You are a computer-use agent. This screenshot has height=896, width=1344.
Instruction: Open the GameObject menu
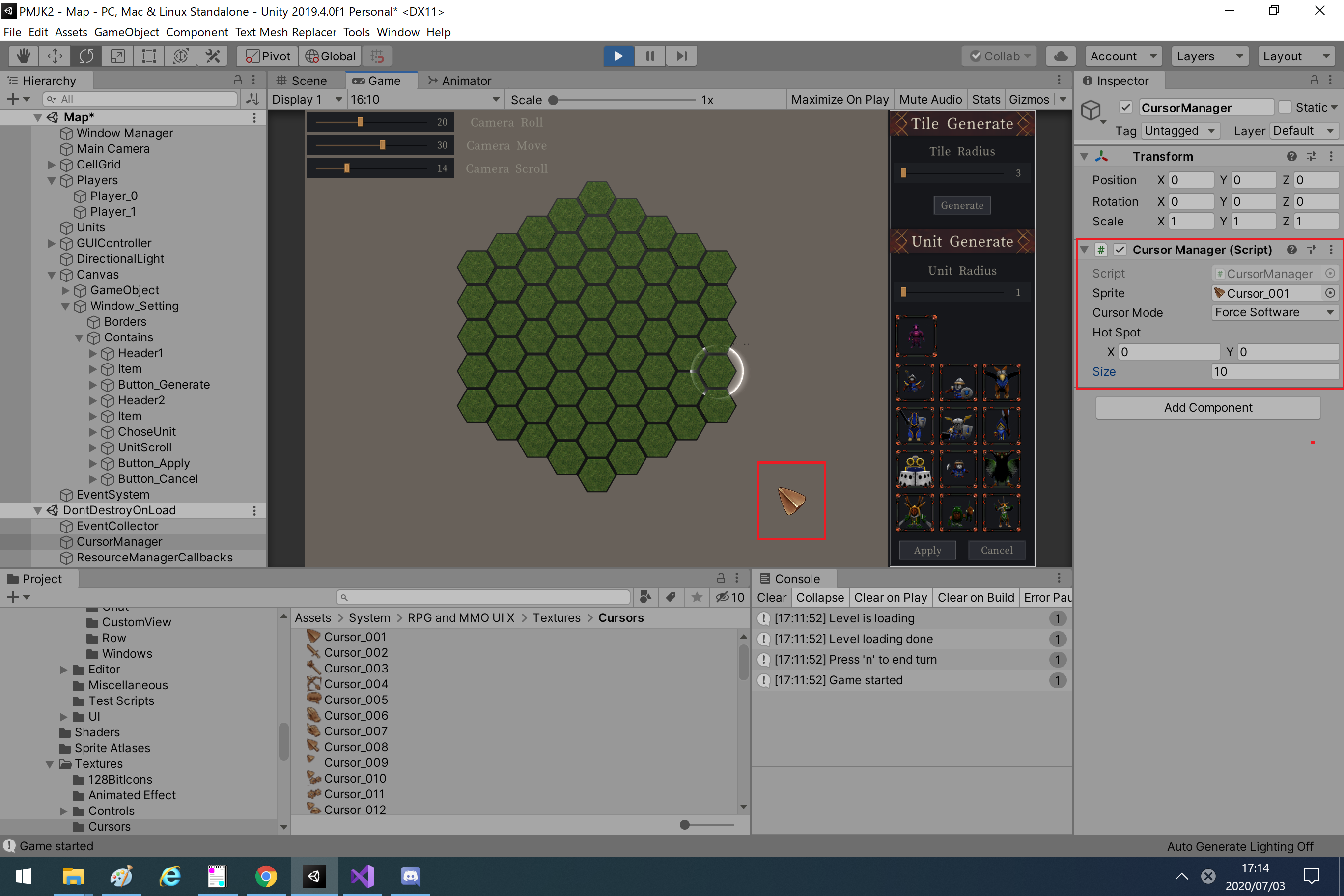click(x=126, y=32)
